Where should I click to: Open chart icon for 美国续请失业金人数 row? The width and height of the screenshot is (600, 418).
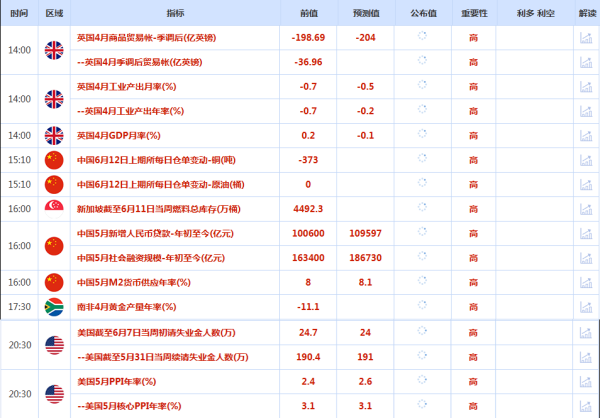click(x=585, y=357)
